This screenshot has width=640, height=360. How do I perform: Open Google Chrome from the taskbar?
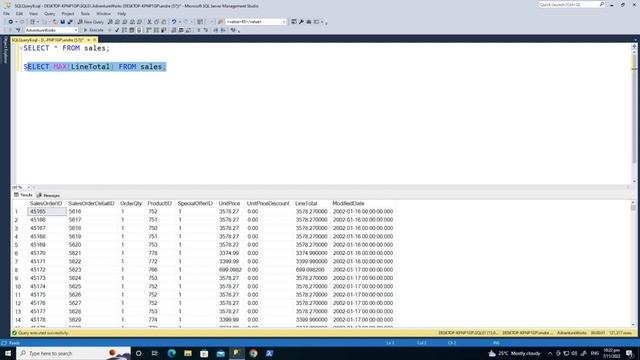pyautogui.click(x=253, y=353)
